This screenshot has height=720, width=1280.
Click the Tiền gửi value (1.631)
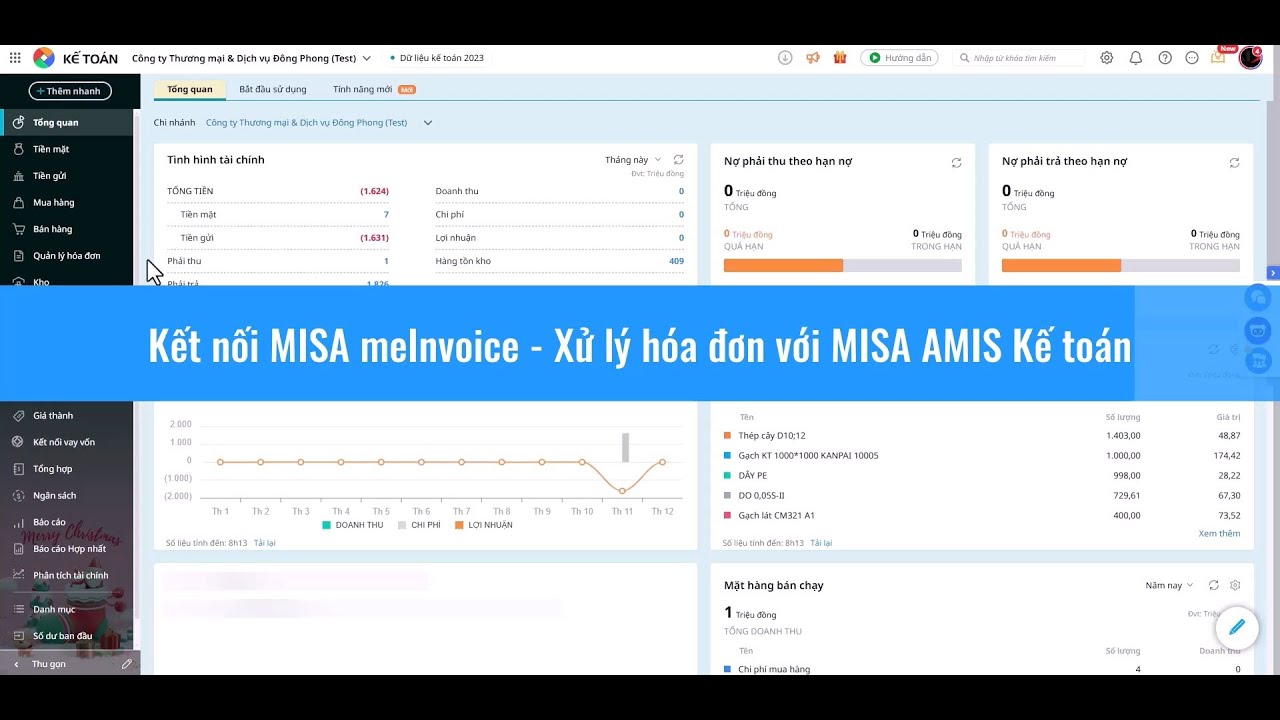click(374, 238)
